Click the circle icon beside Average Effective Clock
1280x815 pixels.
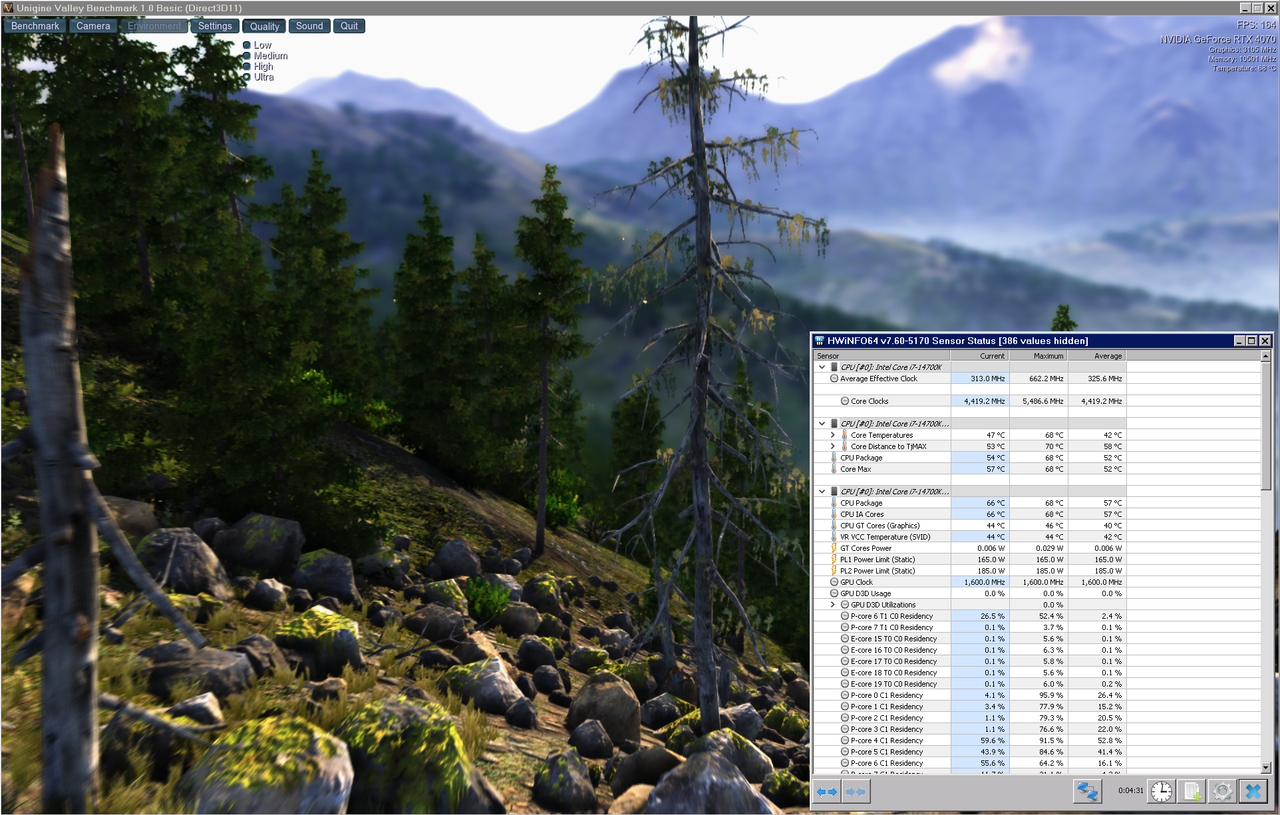click(834, 379)
